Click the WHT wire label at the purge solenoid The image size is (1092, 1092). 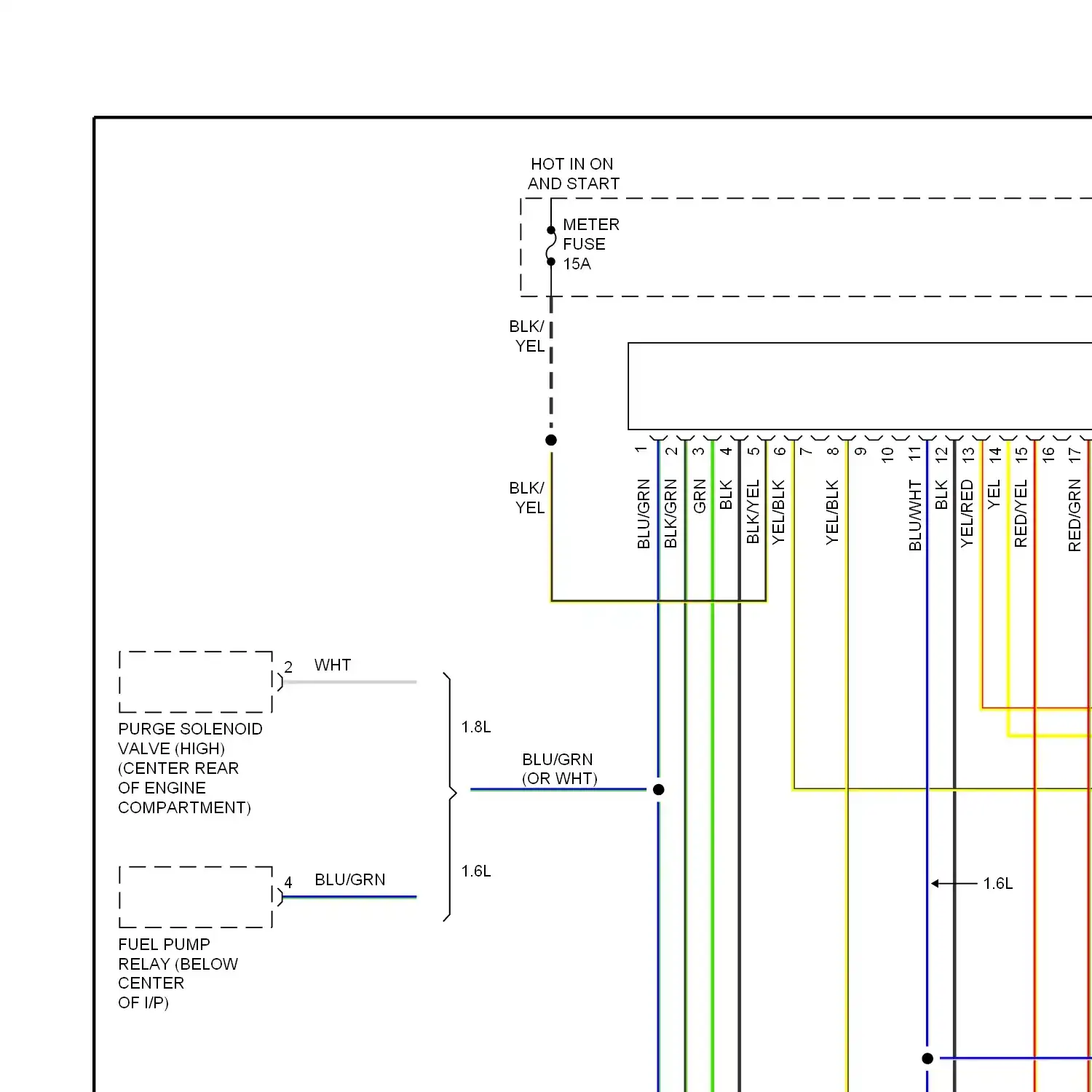point(333,665)
